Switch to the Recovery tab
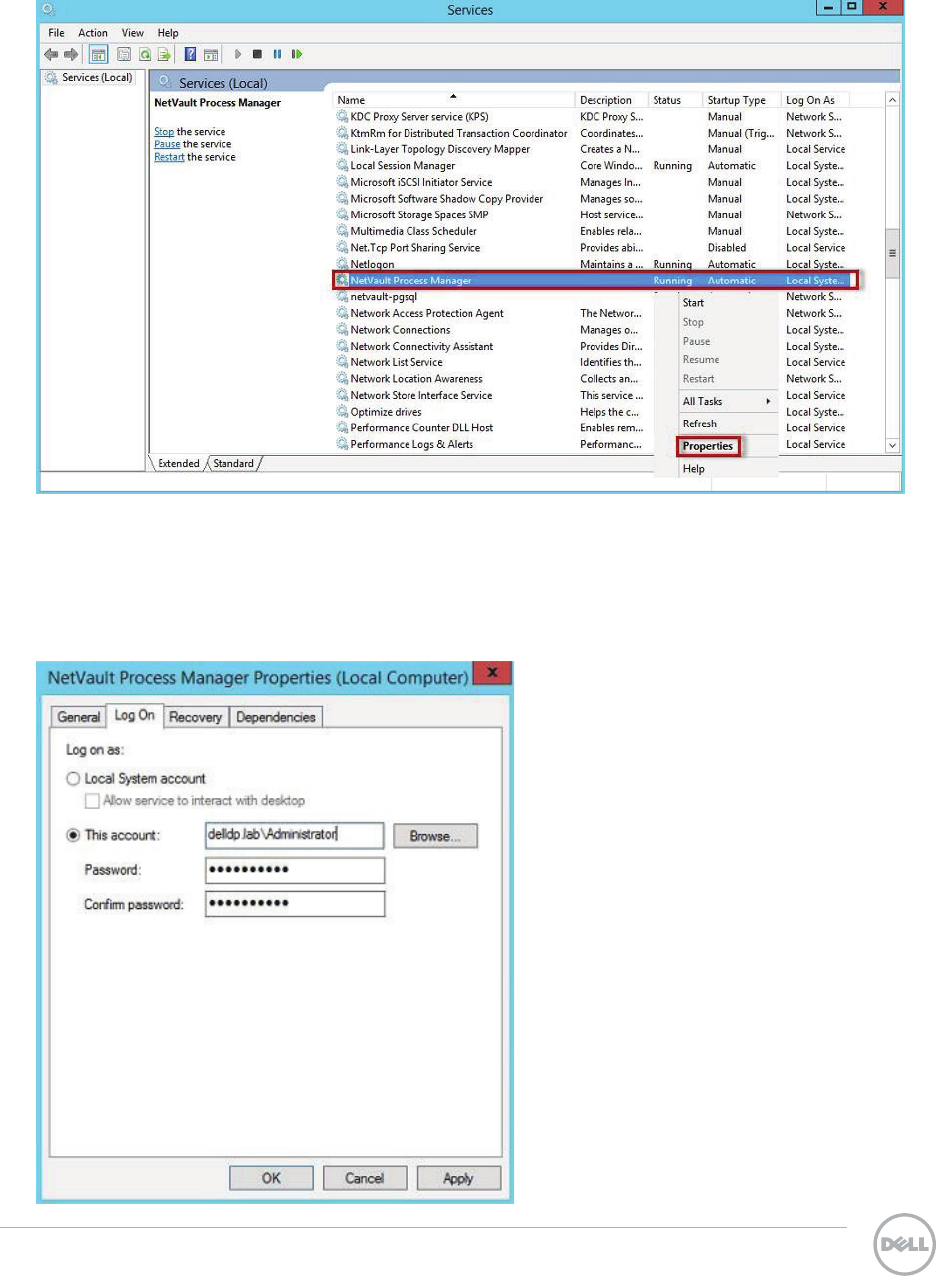 pos(195,717)
